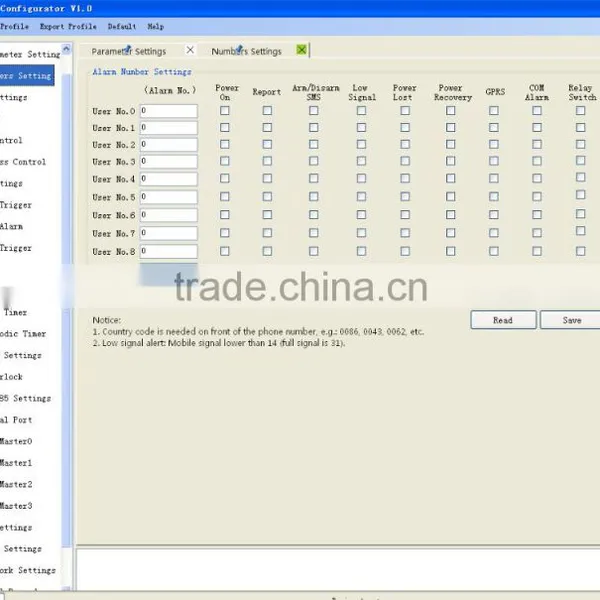Click the Read button
600x600 pixels.
pyautogui.click(x=503, y=320)
